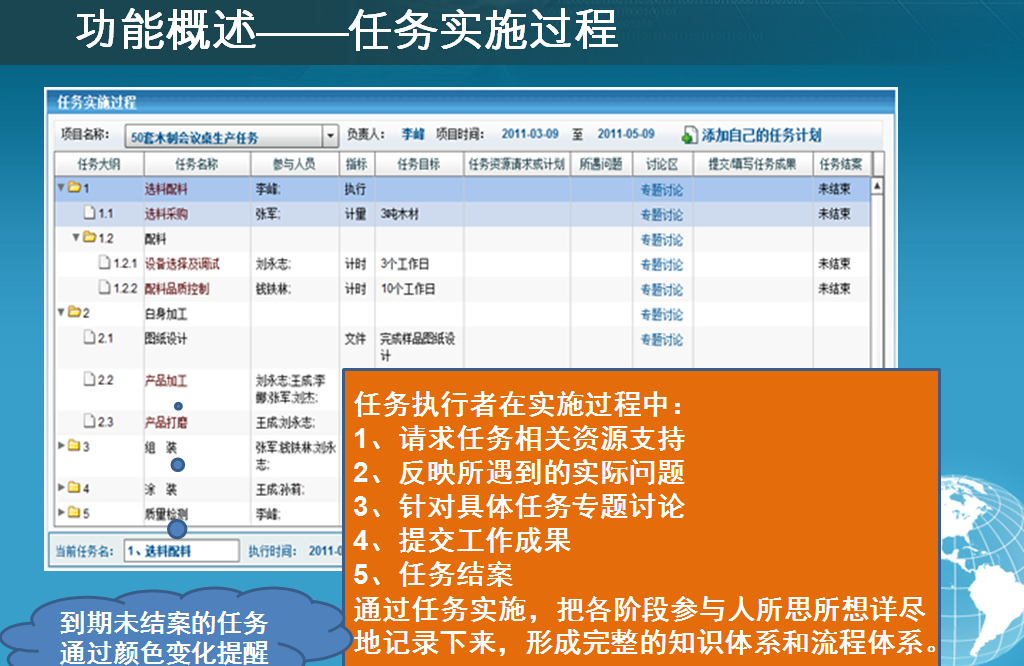Viewport: 1024px width, 666px height.
Task: Click folder icon of task 4
Action: coord(74,487)
